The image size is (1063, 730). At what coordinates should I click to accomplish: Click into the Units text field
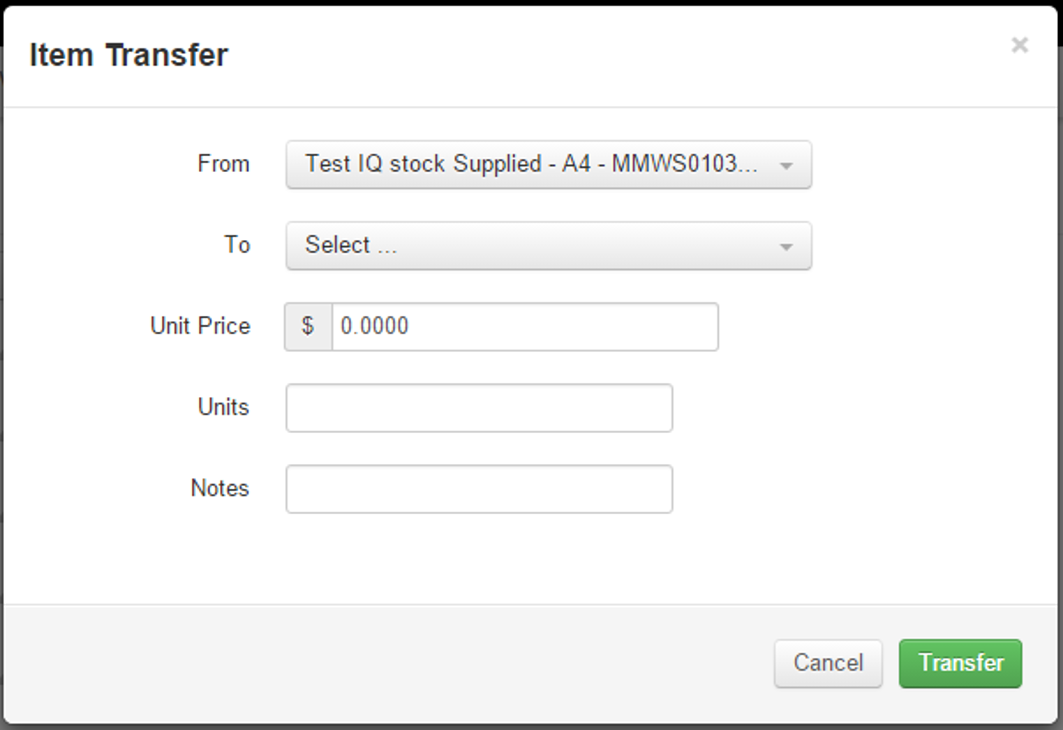[x=479, y=408]
